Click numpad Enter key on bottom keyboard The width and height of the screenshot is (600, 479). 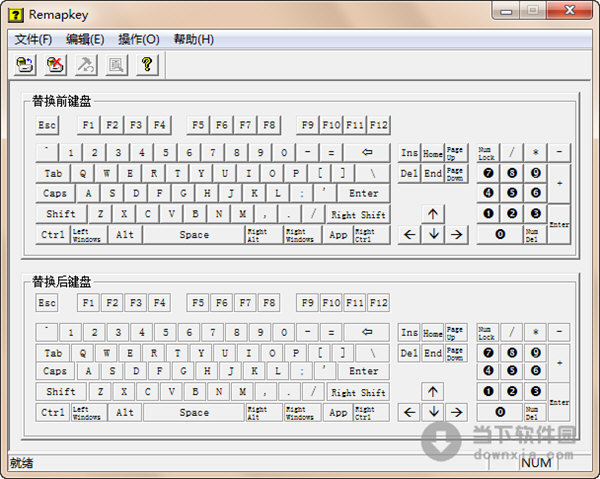[559, 402]
